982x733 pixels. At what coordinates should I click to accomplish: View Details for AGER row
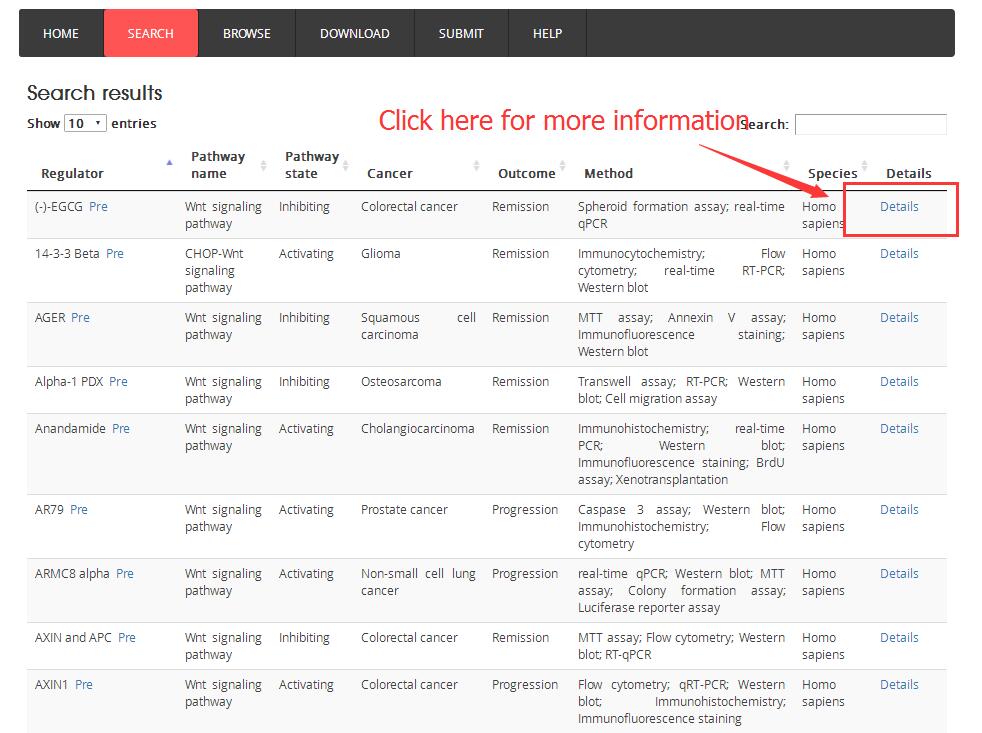(899, 318)
